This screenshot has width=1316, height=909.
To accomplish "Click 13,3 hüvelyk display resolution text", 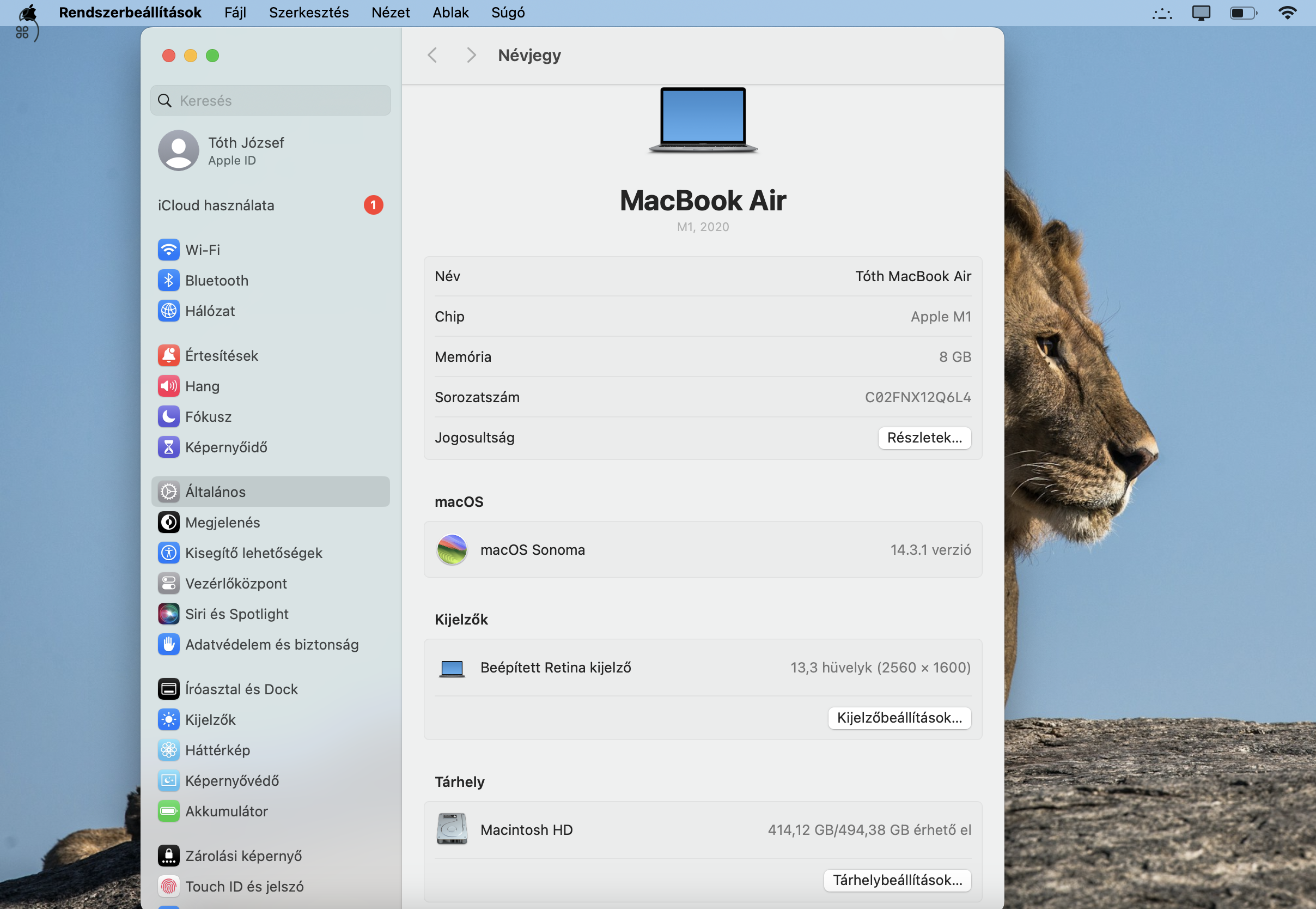I will point(881,668).
